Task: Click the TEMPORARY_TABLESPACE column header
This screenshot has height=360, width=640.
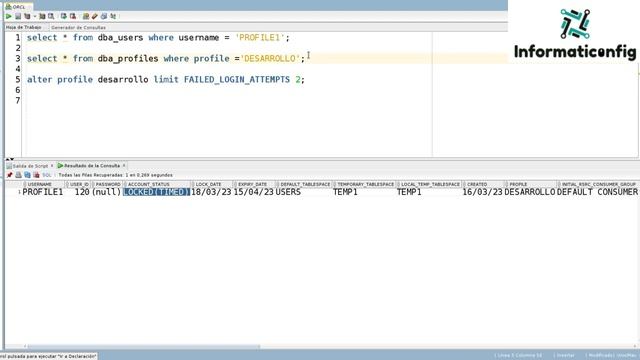Action: (365, 184)
